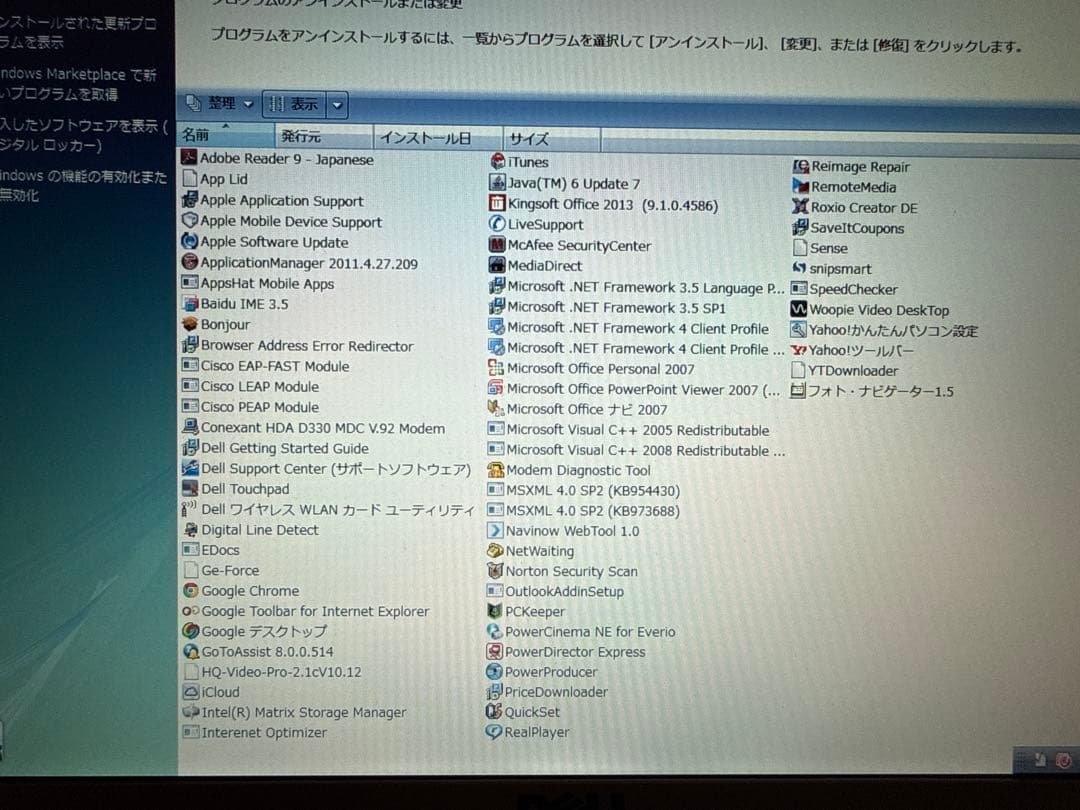Click the ApplicationManager 2011.4.27.209 icon
The width and height of the screenshot is (1080, 810).
coord(189,262)
